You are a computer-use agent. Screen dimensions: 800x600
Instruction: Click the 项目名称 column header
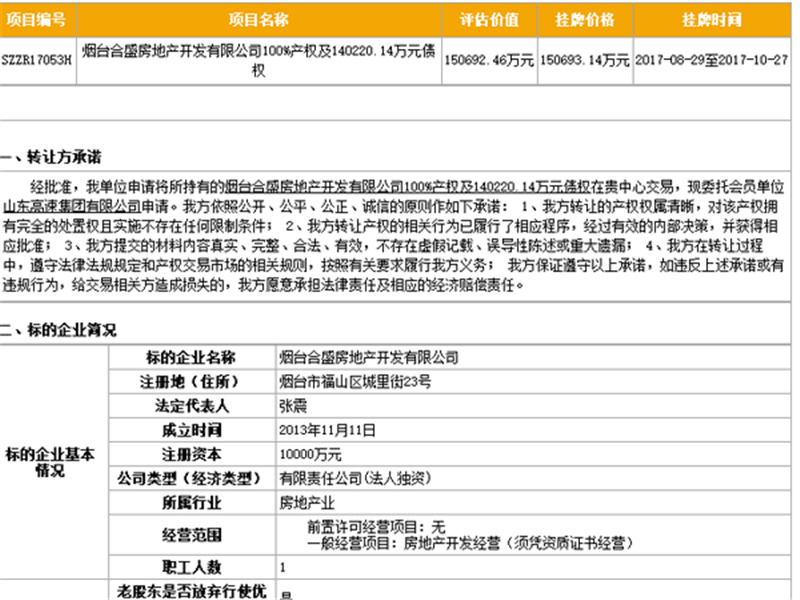pos(259,20)
